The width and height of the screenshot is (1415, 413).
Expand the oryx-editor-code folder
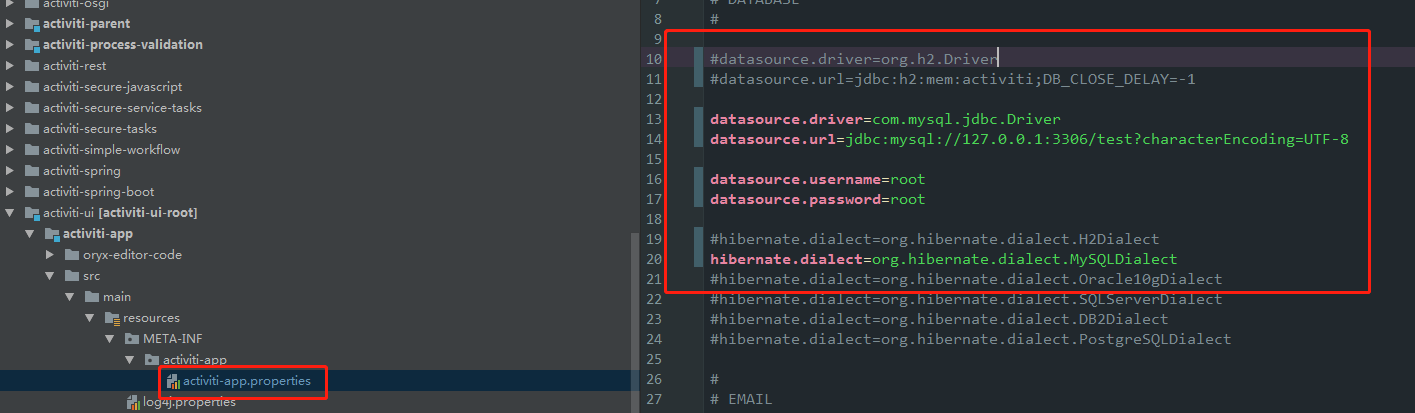[x=50, y=255]
